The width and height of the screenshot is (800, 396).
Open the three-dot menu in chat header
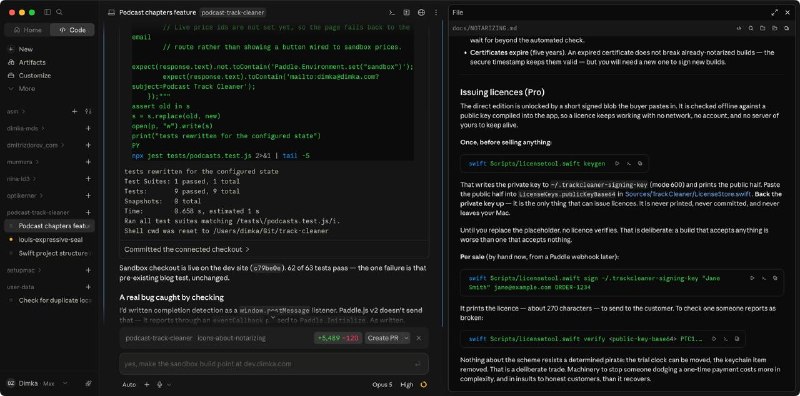[x=436, y=13]
